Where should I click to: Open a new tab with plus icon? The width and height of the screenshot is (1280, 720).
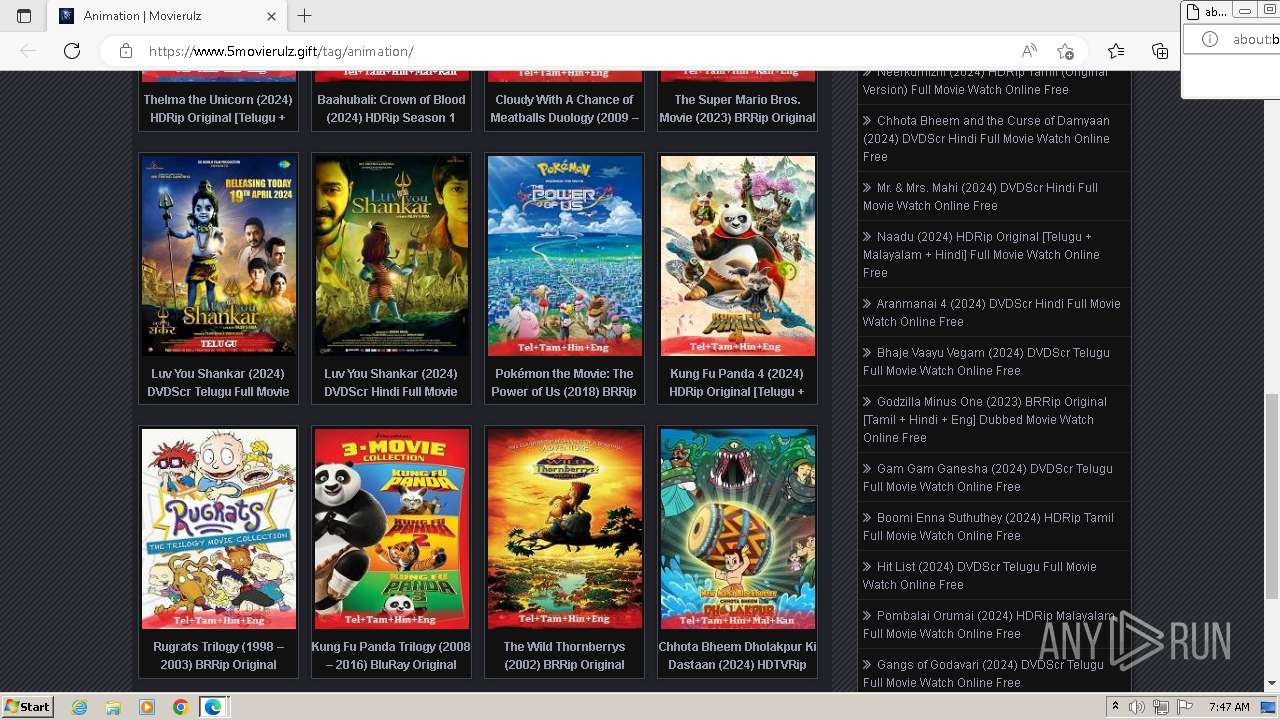(305, 16)
